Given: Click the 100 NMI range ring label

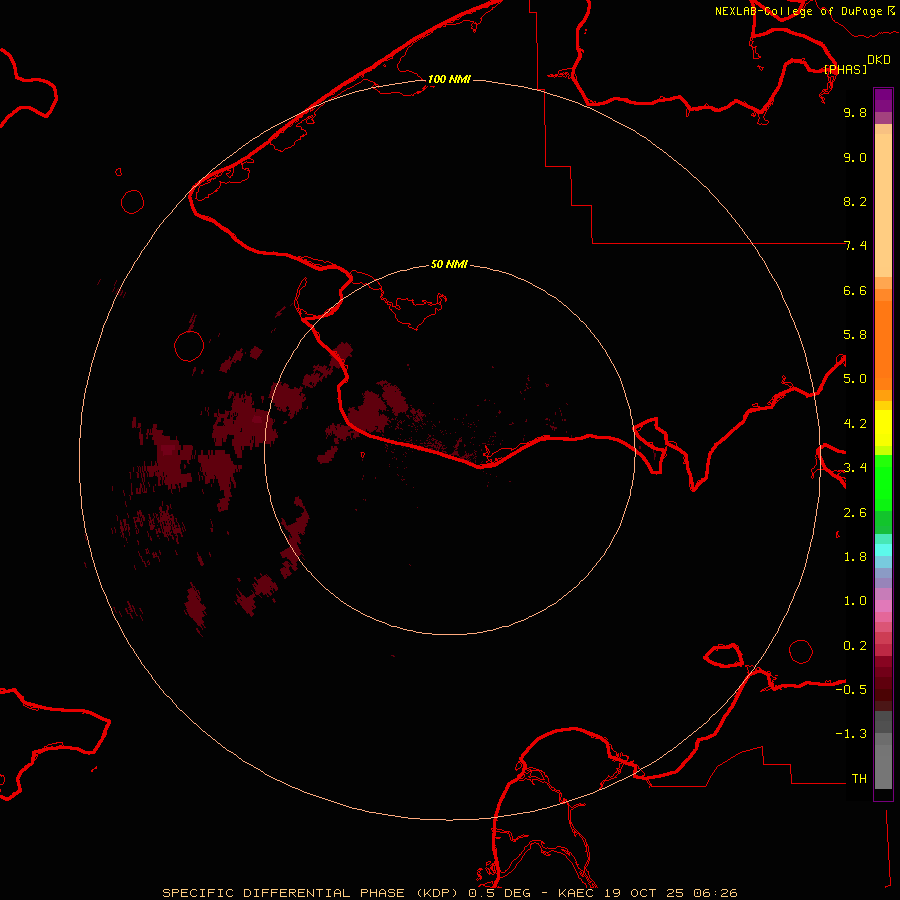Looking at the screenshot, I should click(449, 79).
